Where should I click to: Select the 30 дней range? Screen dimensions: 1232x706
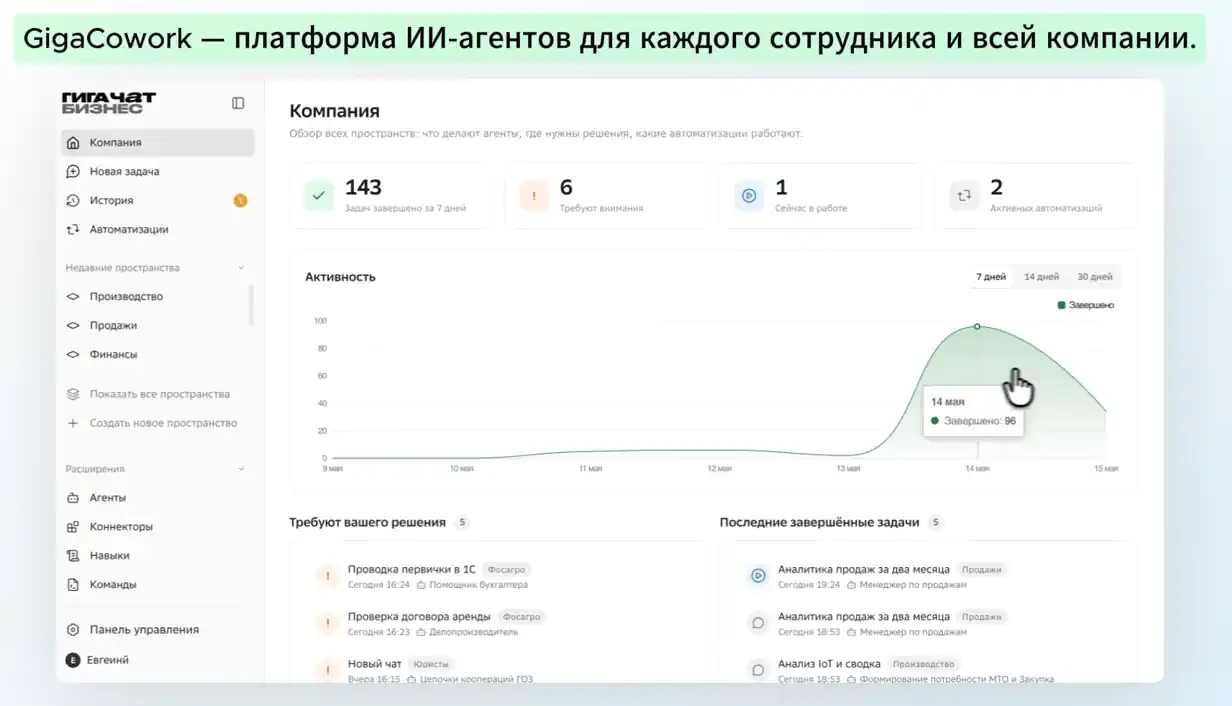(x=1094, y=277)
